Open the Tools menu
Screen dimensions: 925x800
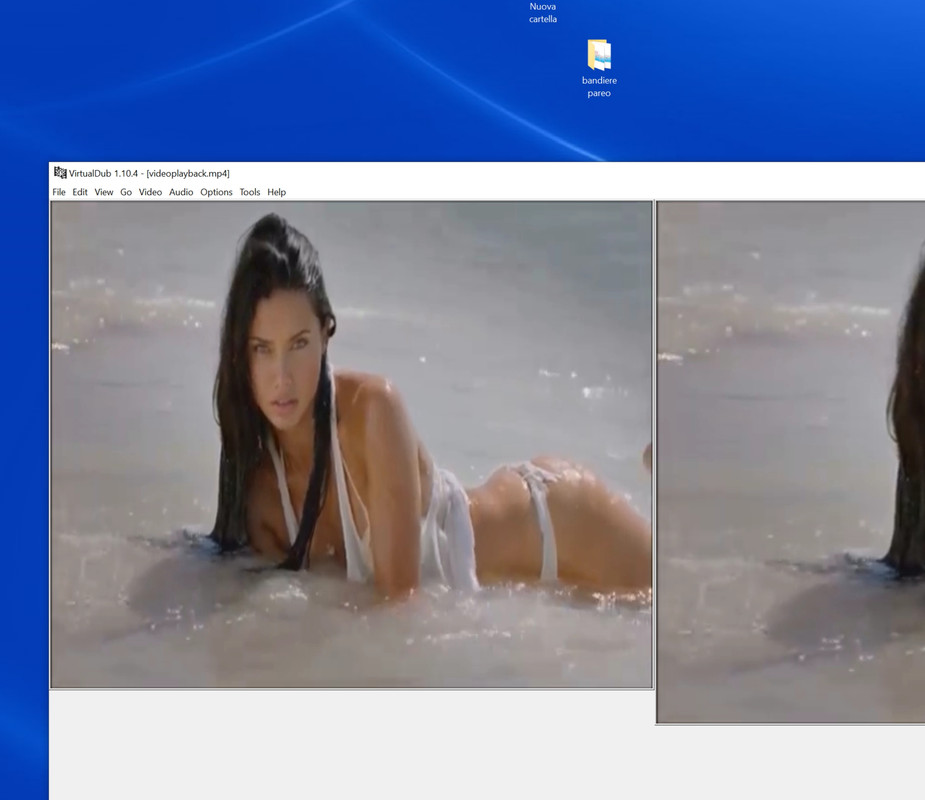[x=250, y=192]
